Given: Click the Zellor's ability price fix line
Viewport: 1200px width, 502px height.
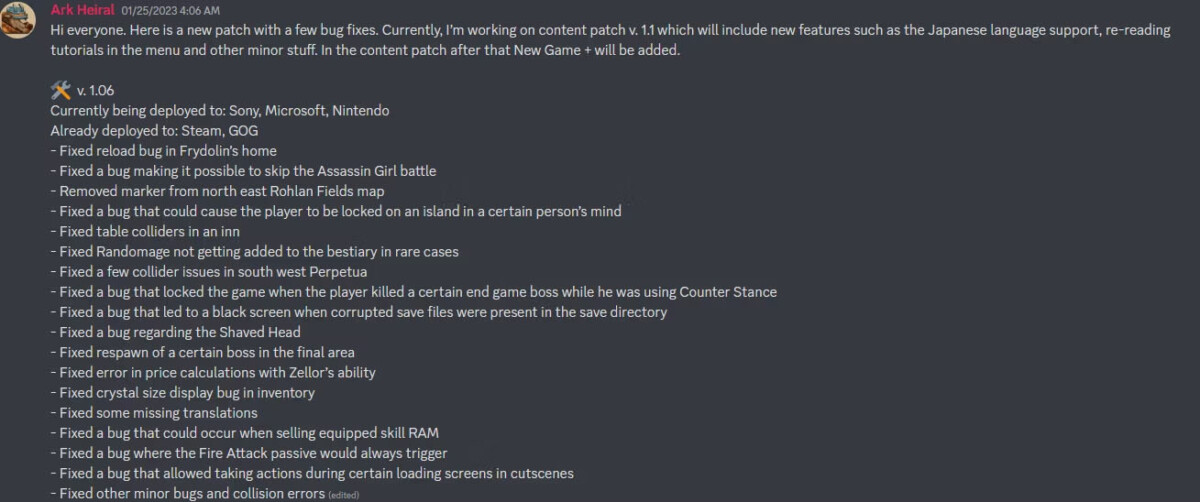Looking at the screenshot, I should [214, 373].
